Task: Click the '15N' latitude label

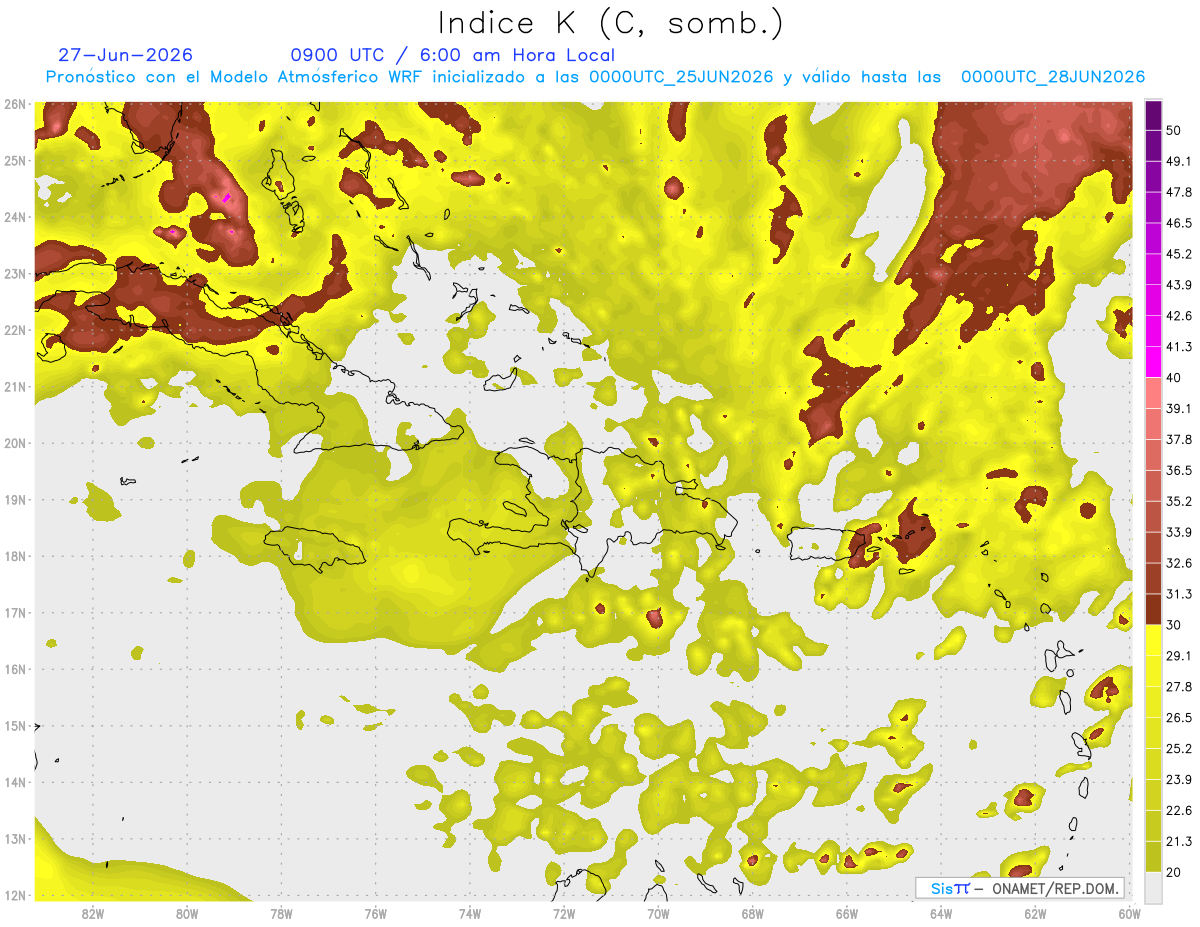Action: click(x=15, y=726)
